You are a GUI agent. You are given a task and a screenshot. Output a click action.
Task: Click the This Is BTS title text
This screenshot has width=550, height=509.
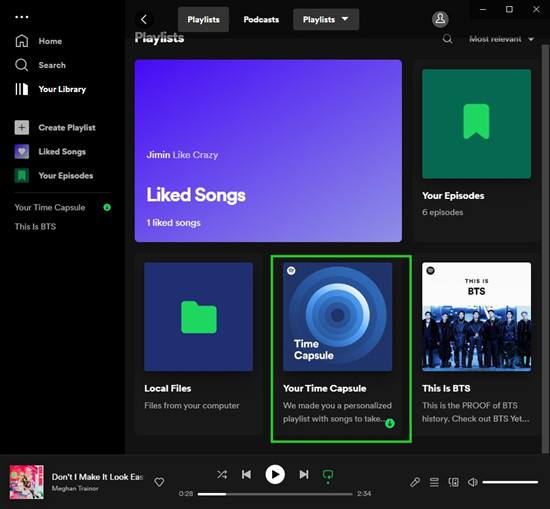coord(446,388)
